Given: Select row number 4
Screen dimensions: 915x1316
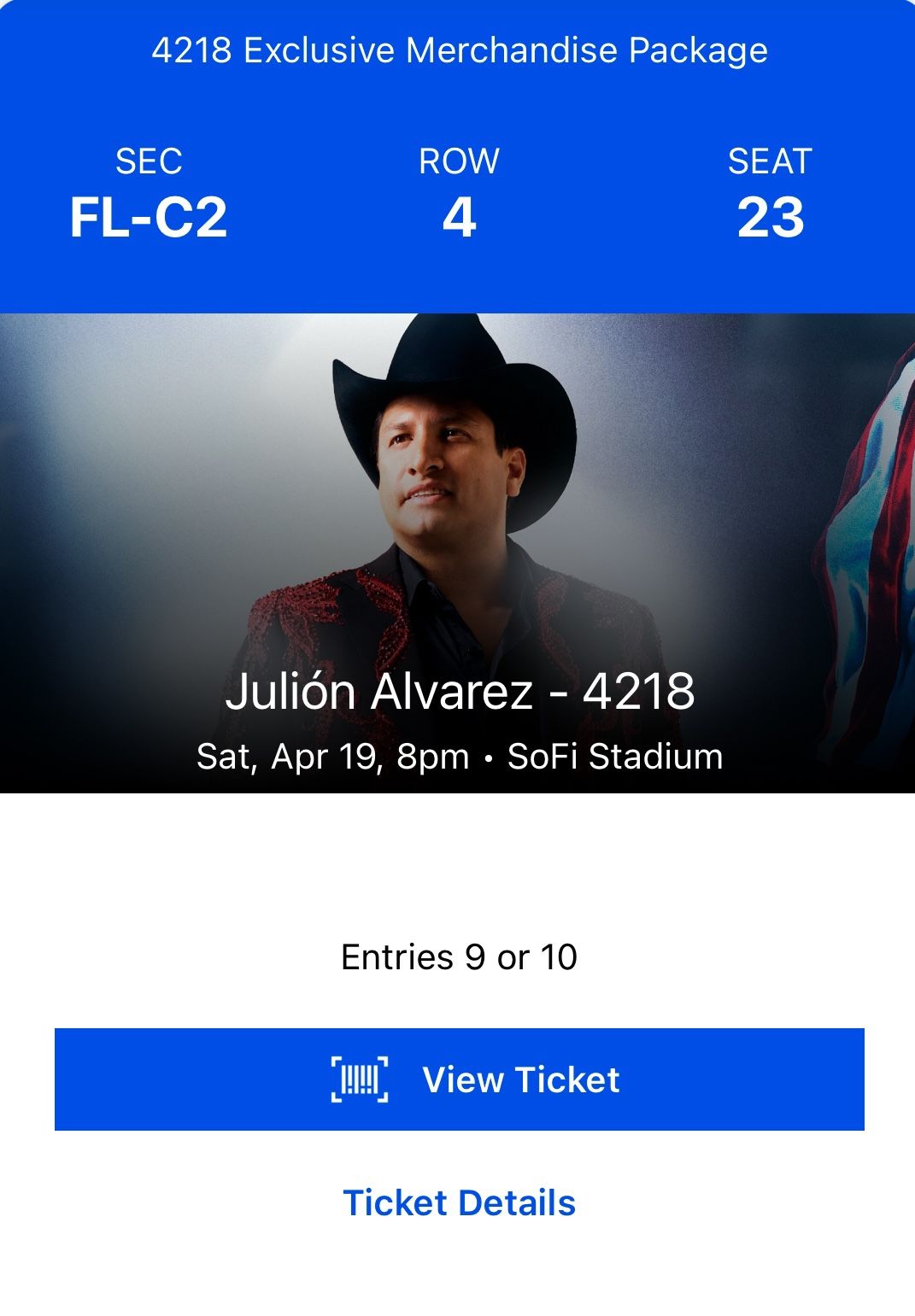Looking at the screenshot, I should coord(459,218).
